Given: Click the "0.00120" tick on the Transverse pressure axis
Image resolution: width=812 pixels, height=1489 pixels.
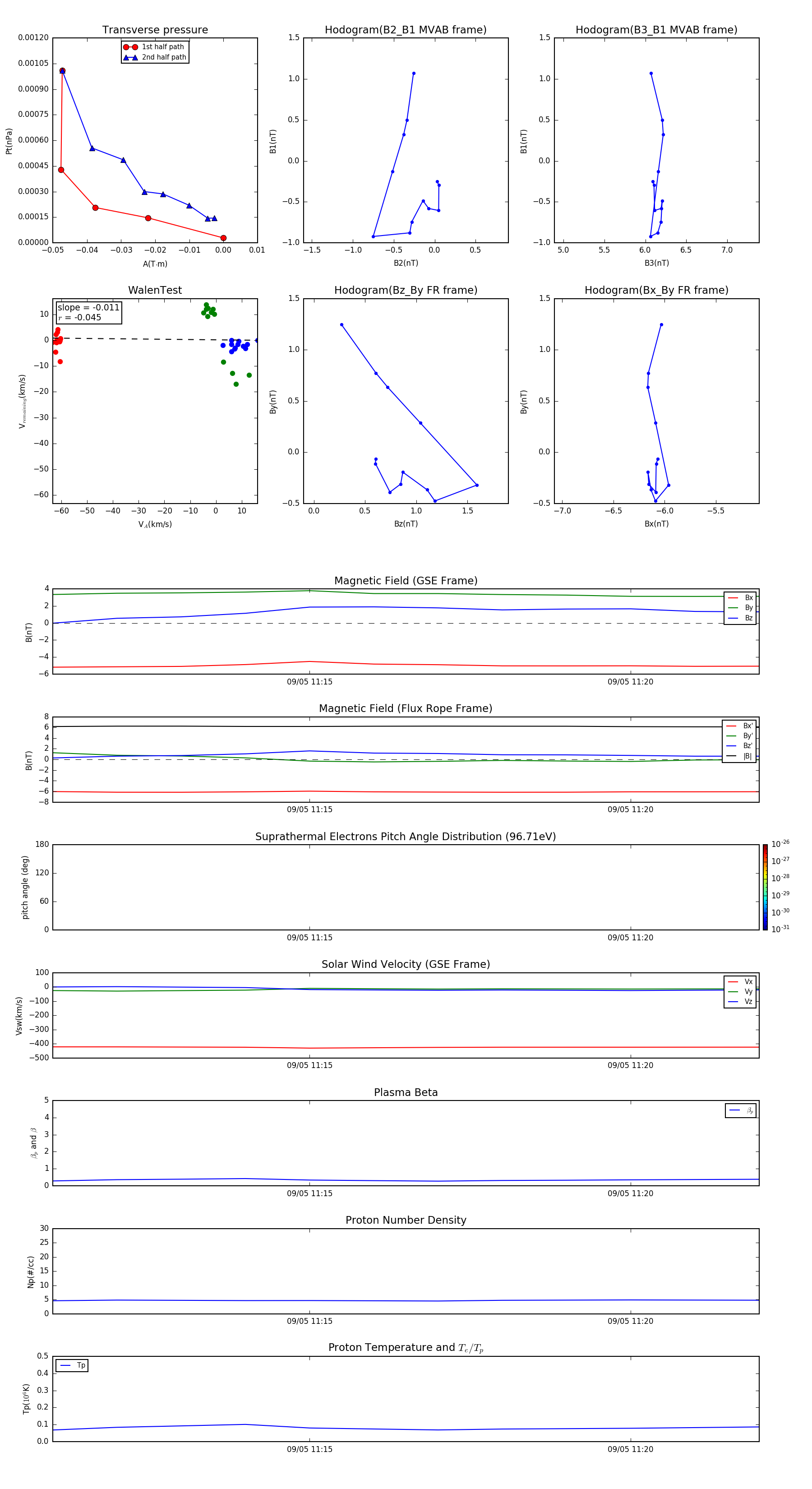Looking at the screenshot, I should pos(33,37).
